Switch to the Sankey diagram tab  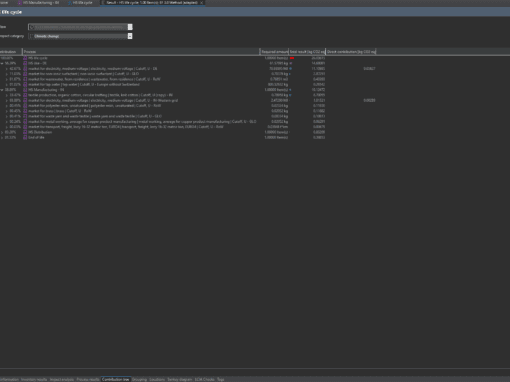pyautogui.click(x=180, y=379)
